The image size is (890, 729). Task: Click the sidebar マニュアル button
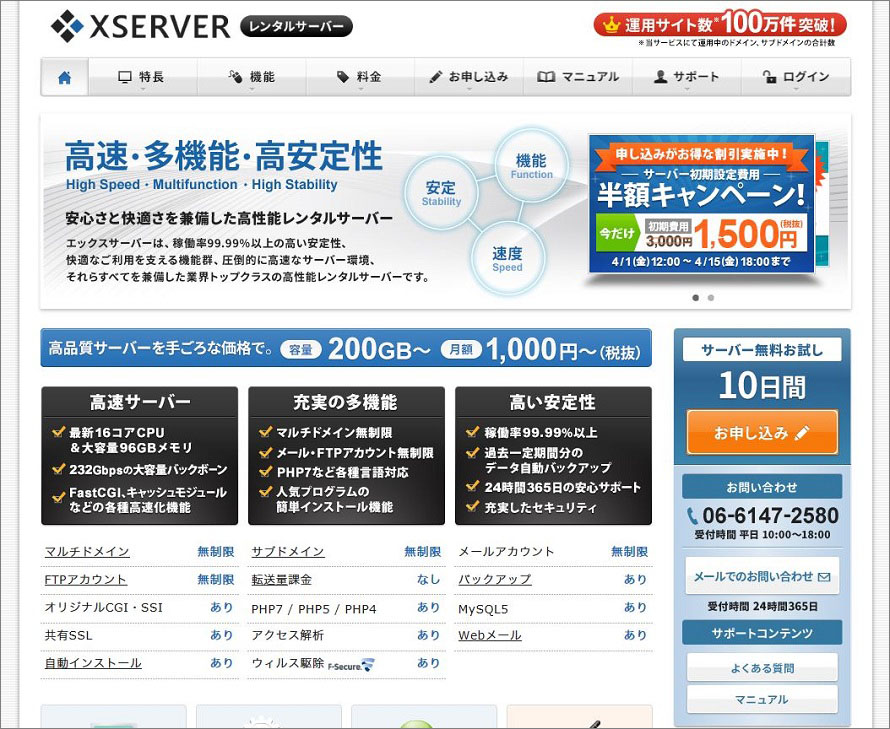pos(762,699)
